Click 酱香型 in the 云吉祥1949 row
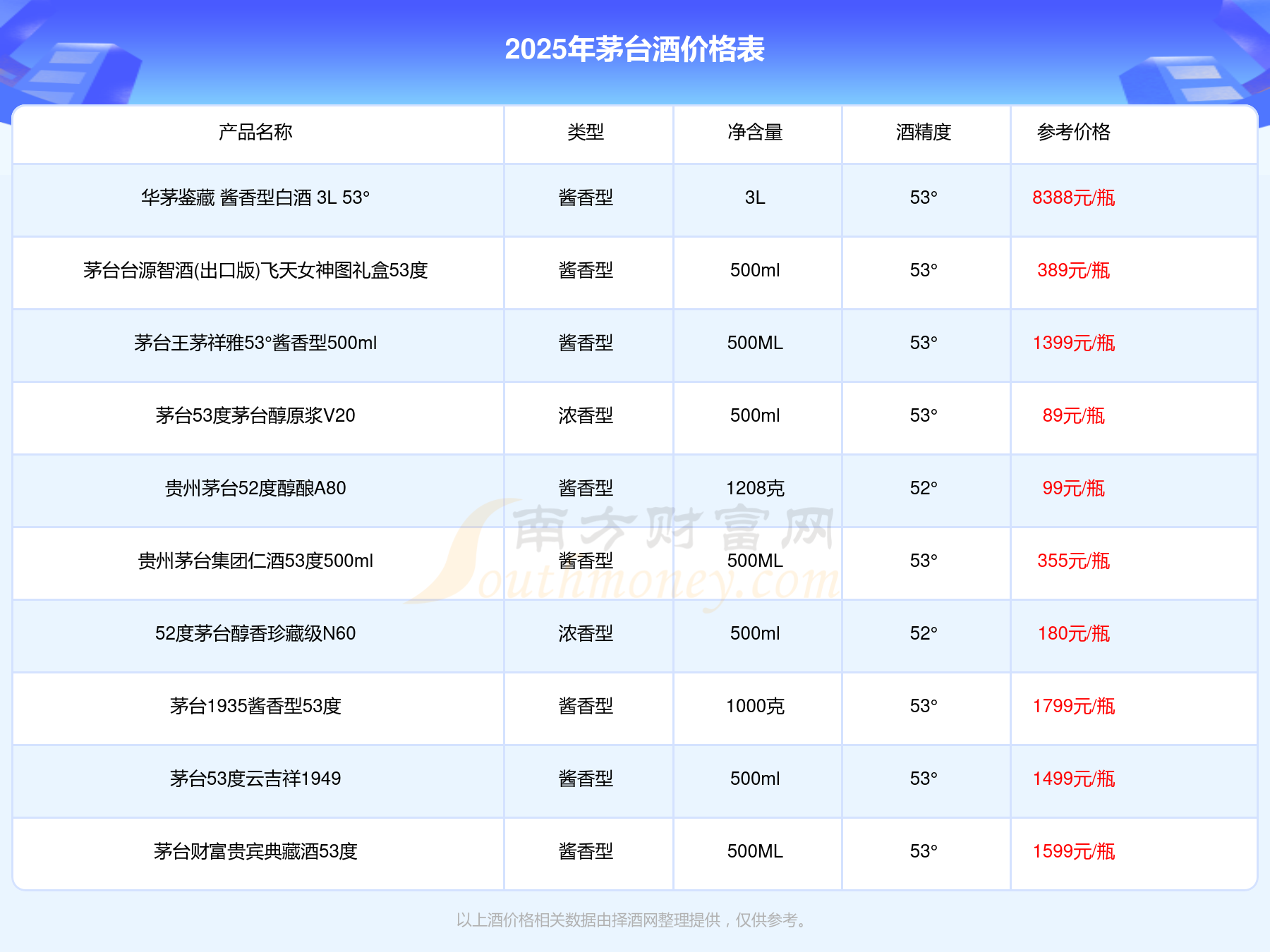 point(586,779)
